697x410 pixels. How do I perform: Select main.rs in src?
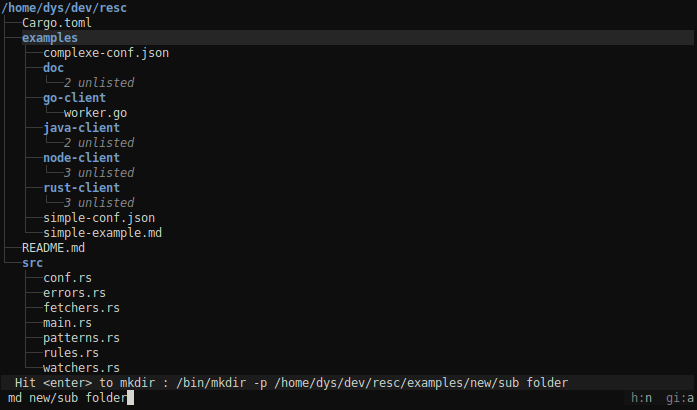click(x=67, y=323)
